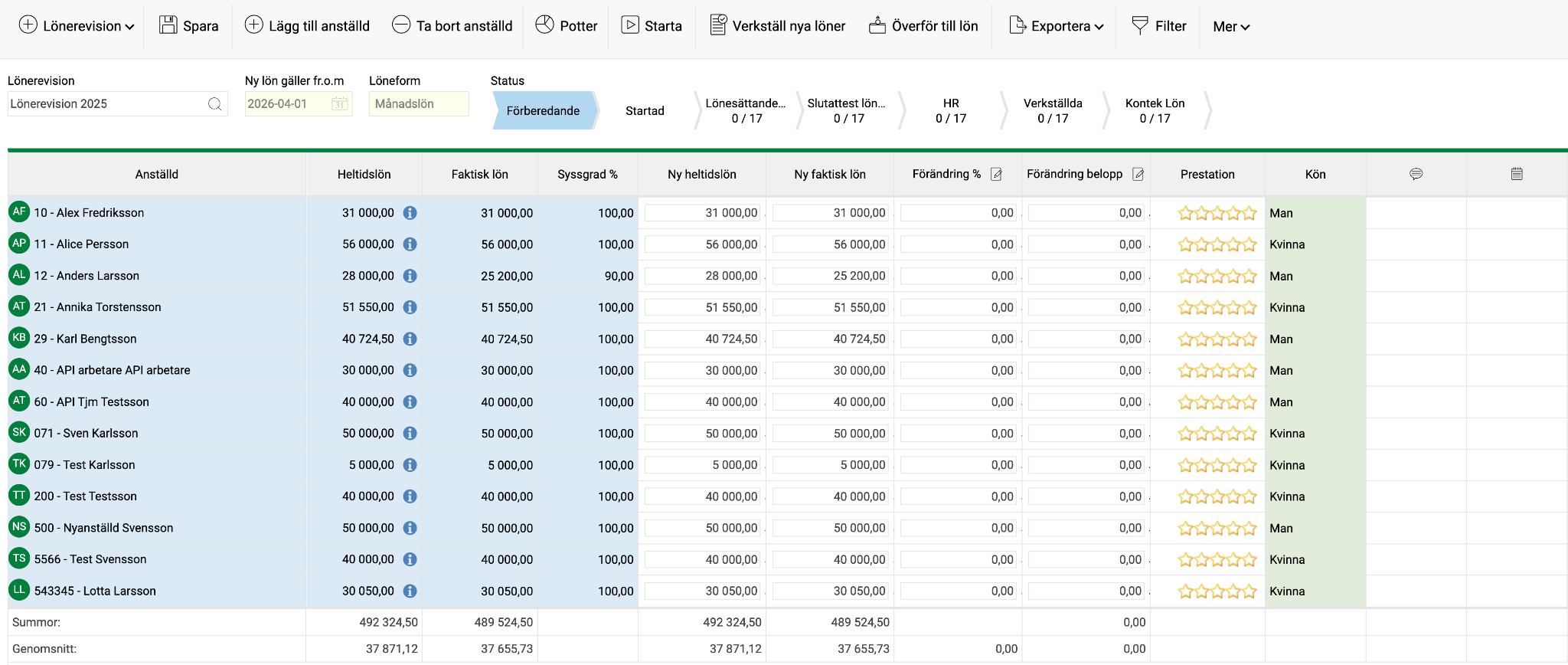
Task: Click search icon in Lönerevision field
Action: [215, 103]
